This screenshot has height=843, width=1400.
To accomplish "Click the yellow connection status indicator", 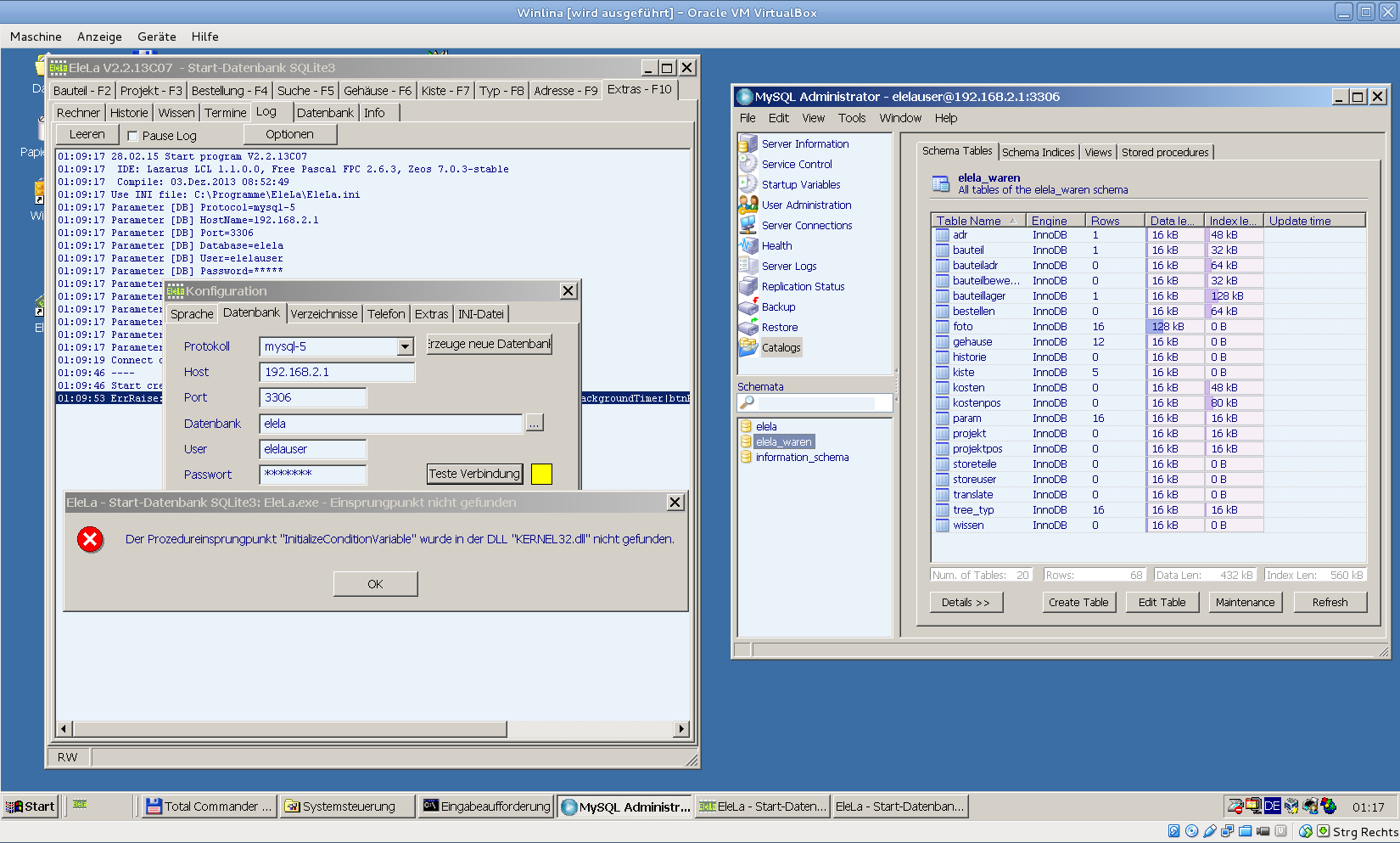I will click(x=541, y=474).
